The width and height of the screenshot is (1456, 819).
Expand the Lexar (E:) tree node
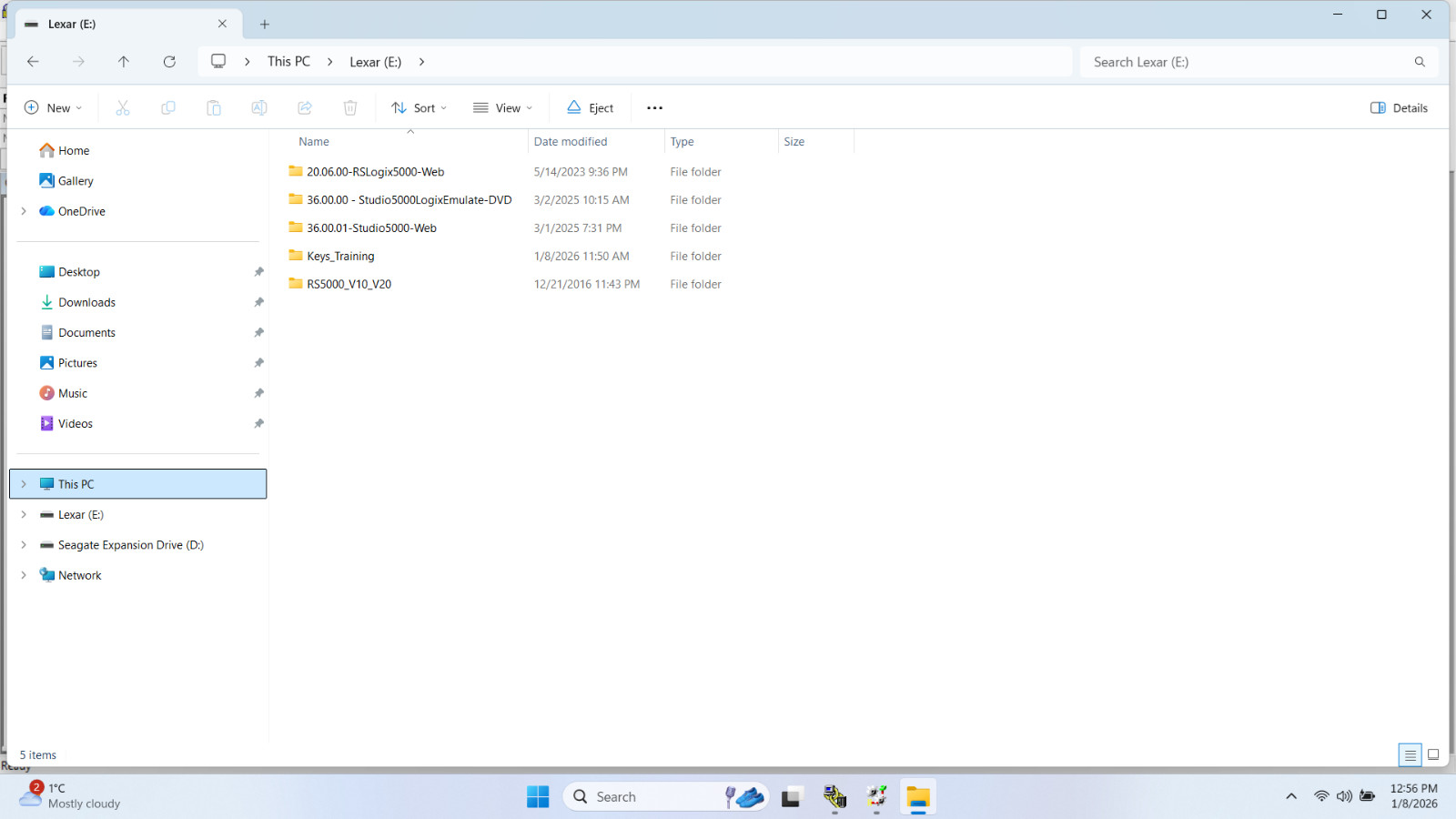click(24, 515)
